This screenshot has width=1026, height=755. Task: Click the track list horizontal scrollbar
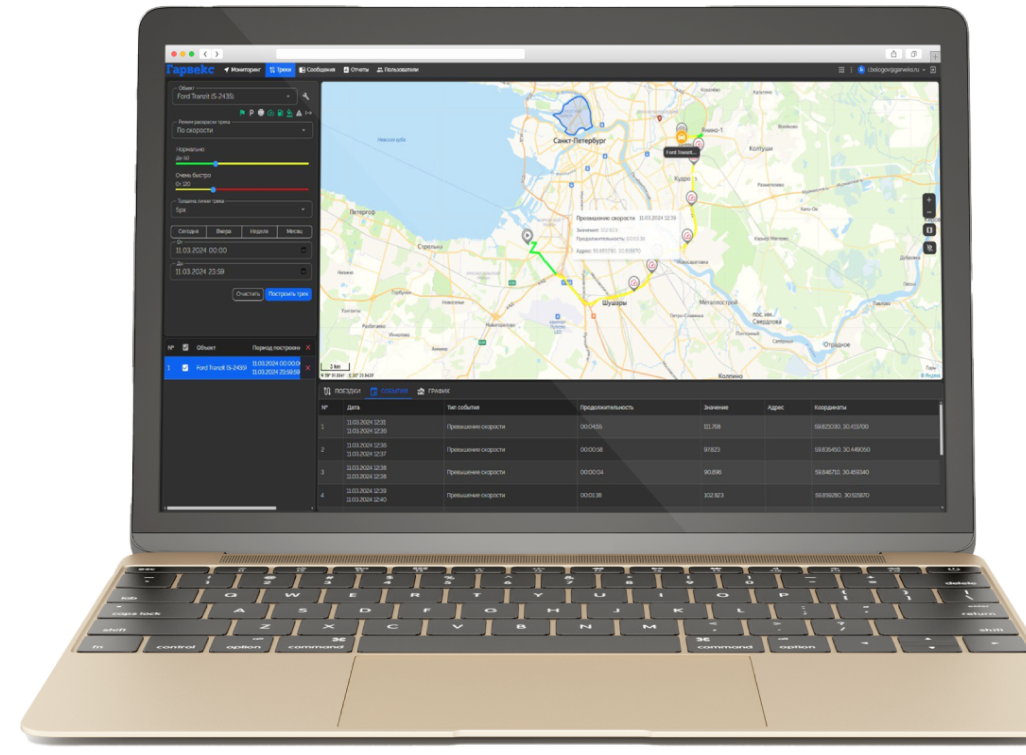(221, 508)
